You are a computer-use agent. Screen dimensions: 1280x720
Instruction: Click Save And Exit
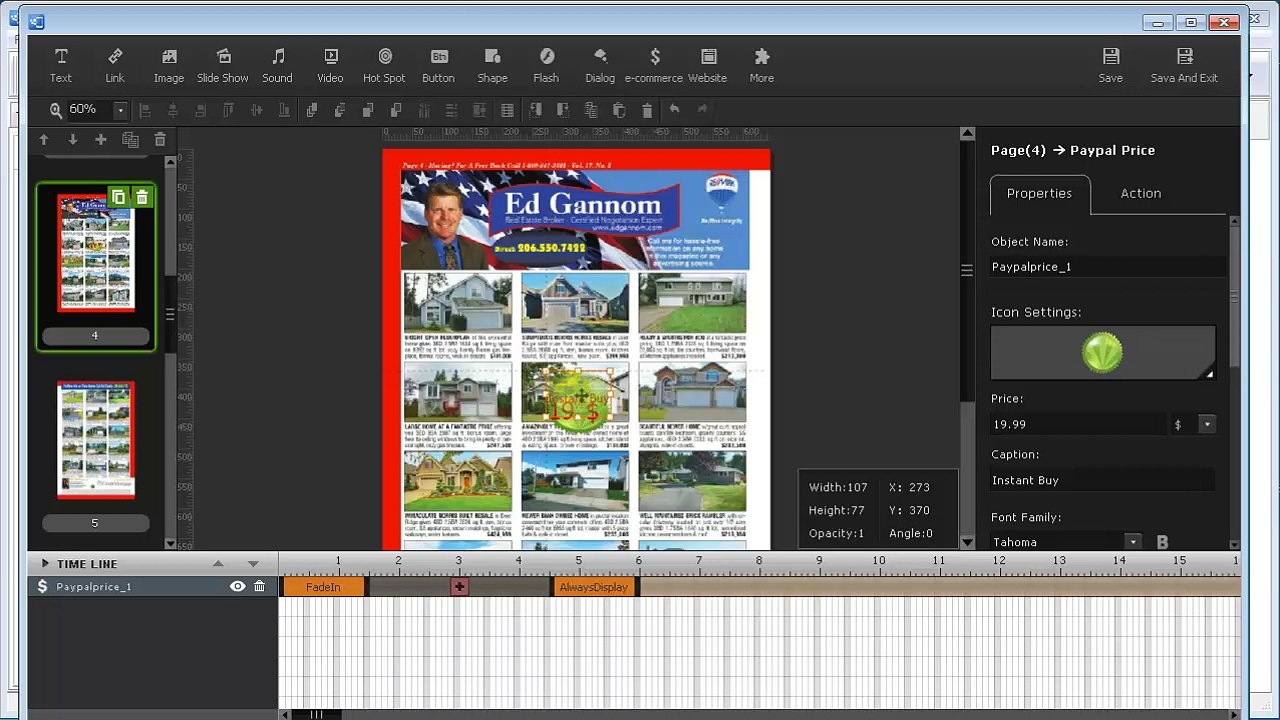(x=1184, y=65)
